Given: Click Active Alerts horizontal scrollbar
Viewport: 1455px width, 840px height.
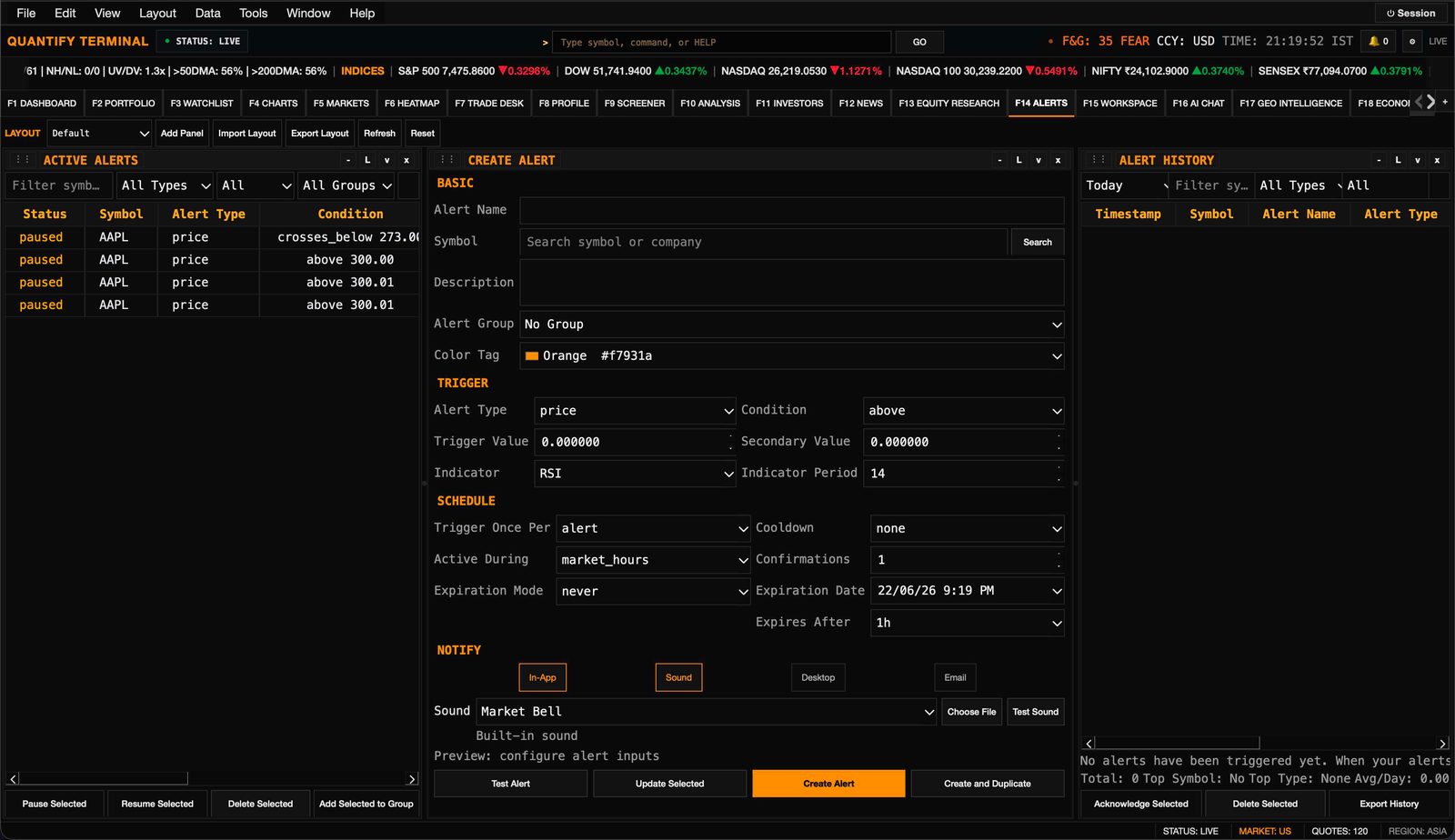Looking at the screenshot, I should (x=104, y=779).
